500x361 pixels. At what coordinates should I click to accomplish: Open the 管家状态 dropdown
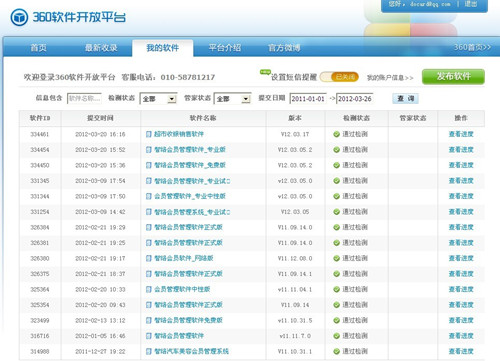(232, 99)
